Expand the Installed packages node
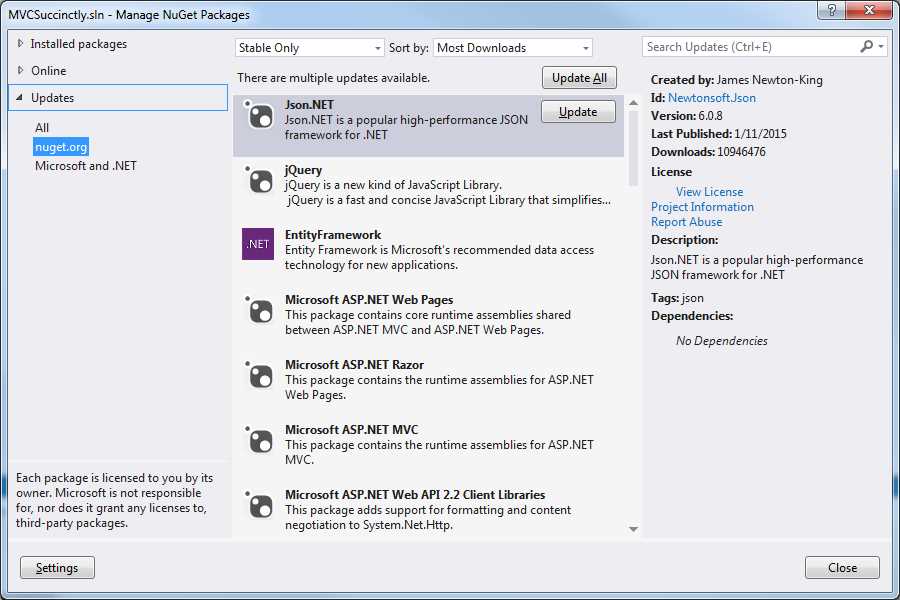Viewport: 900px width, 600px height. click(x=21, y=44)
